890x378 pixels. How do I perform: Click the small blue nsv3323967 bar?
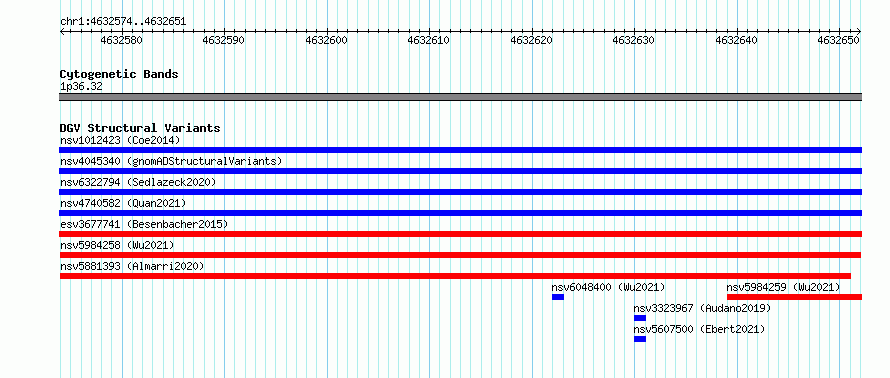(640, 318)
